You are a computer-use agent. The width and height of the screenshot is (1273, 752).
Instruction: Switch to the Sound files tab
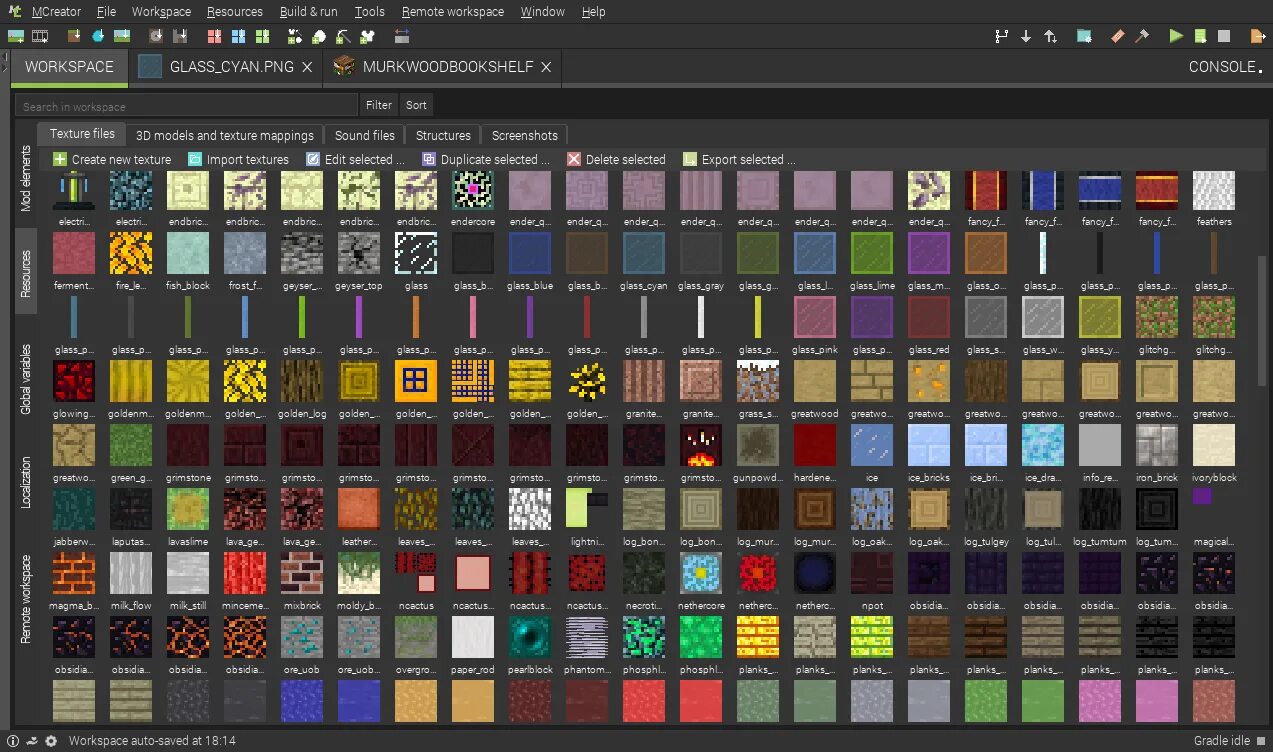364,135
